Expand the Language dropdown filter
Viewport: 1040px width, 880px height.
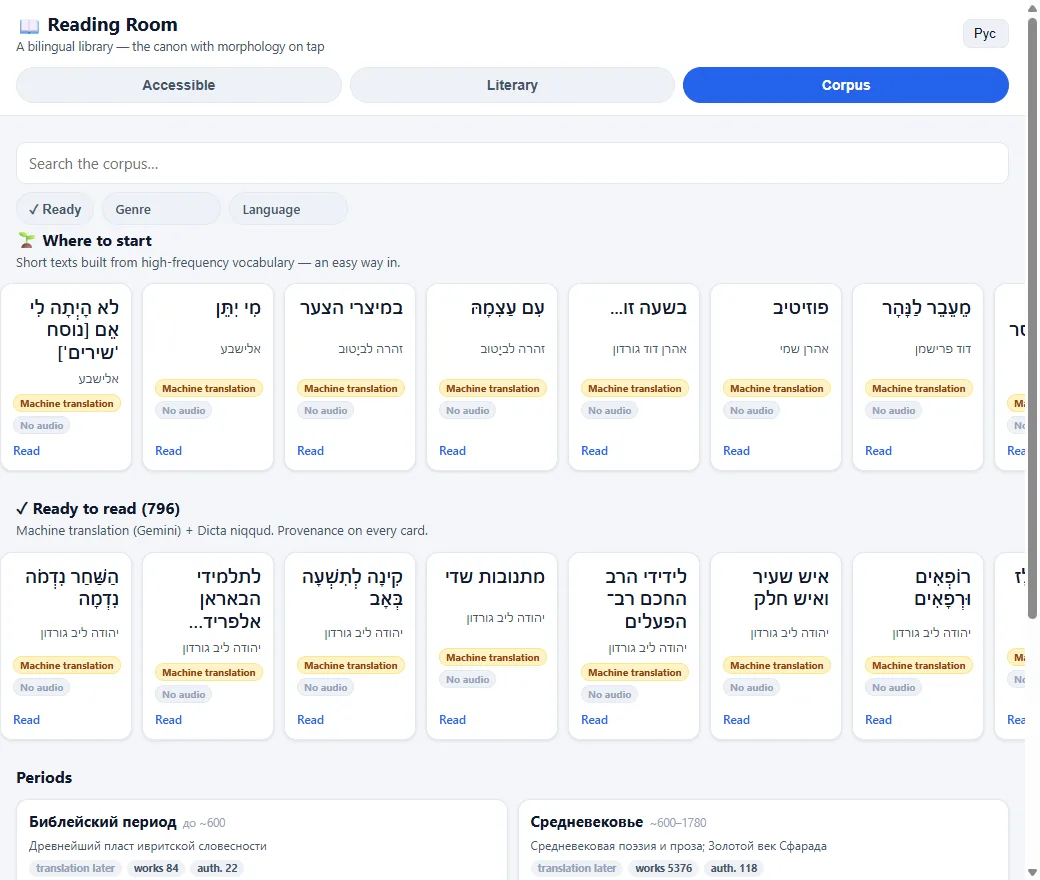click(288, 210)
